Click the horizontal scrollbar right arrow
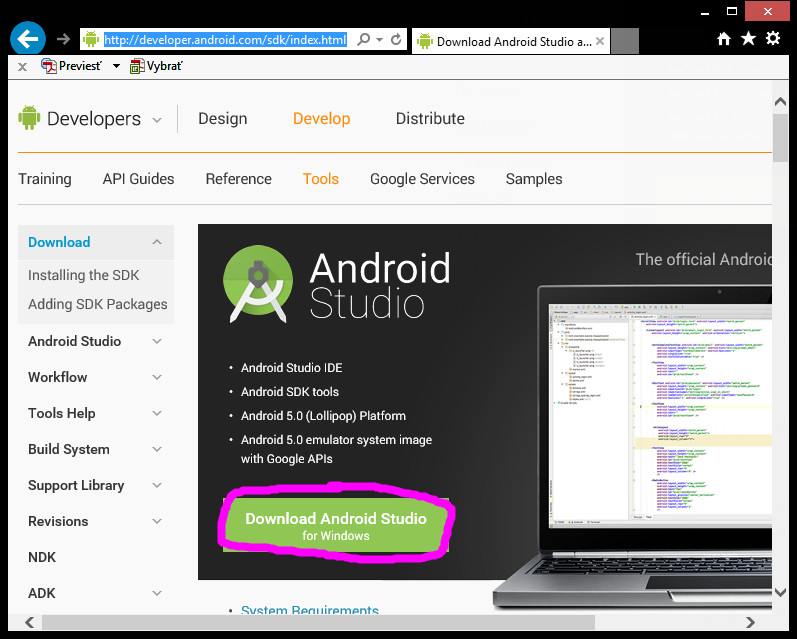This screenshot has height=639, width=797. tap(750, 622)
